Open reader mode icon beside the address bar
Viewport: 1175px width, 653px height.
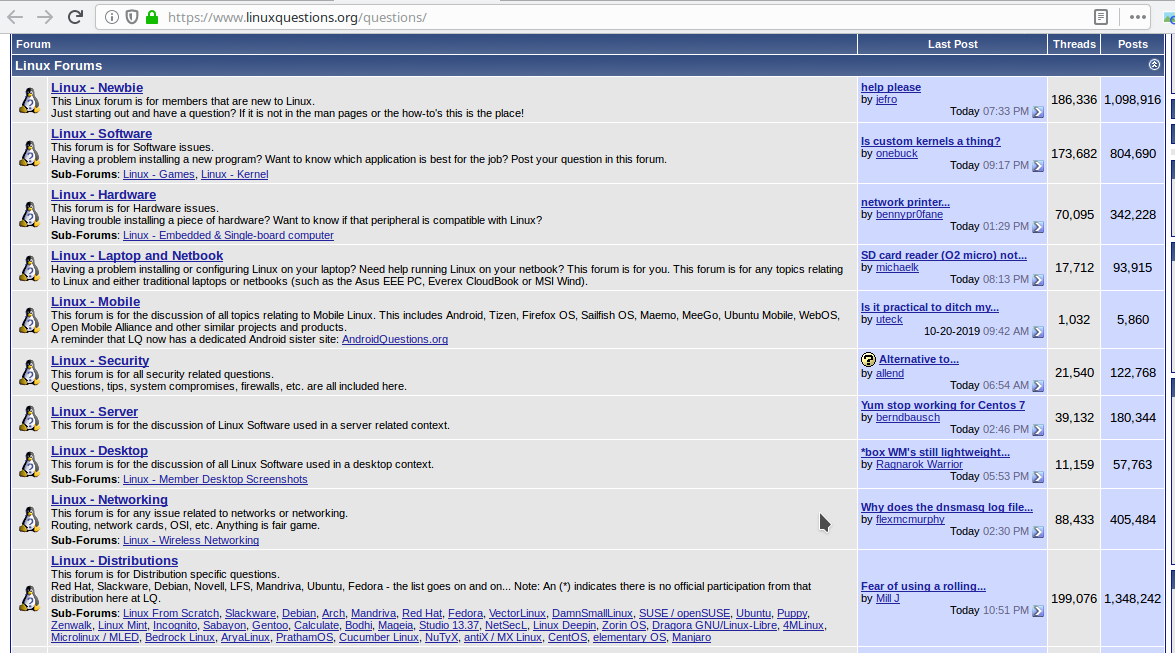point(1101,17)
